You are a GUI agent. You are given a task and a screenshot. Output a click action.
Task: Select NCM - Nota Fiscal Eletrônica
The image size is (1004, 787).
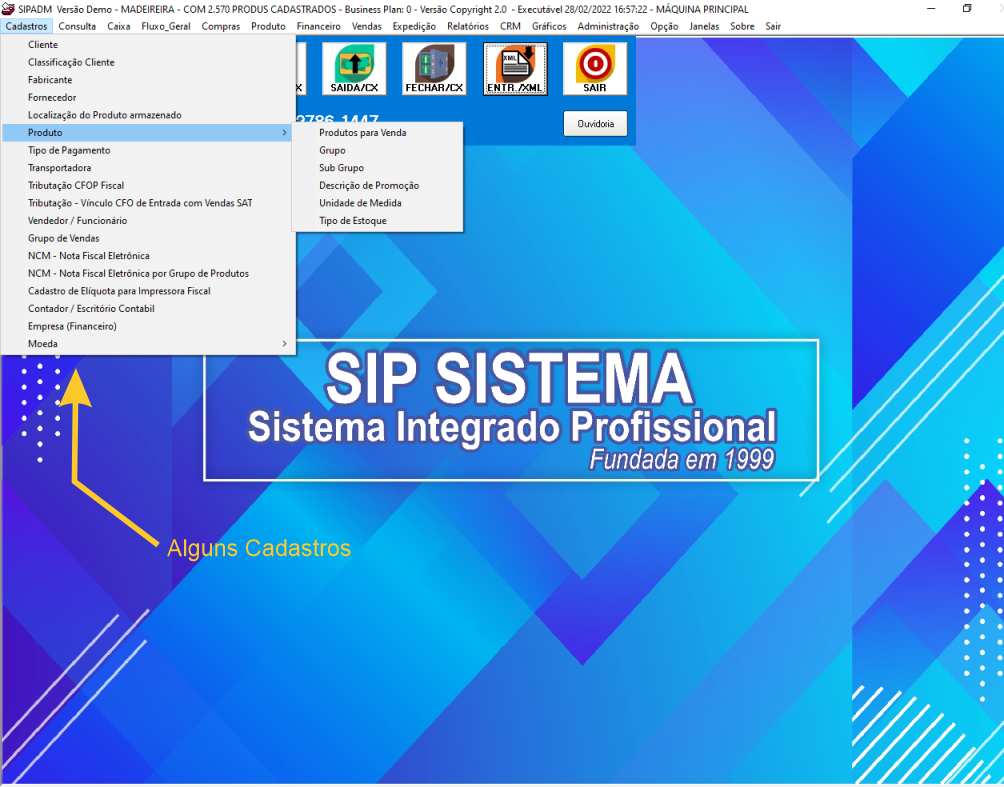pos(148,256)
